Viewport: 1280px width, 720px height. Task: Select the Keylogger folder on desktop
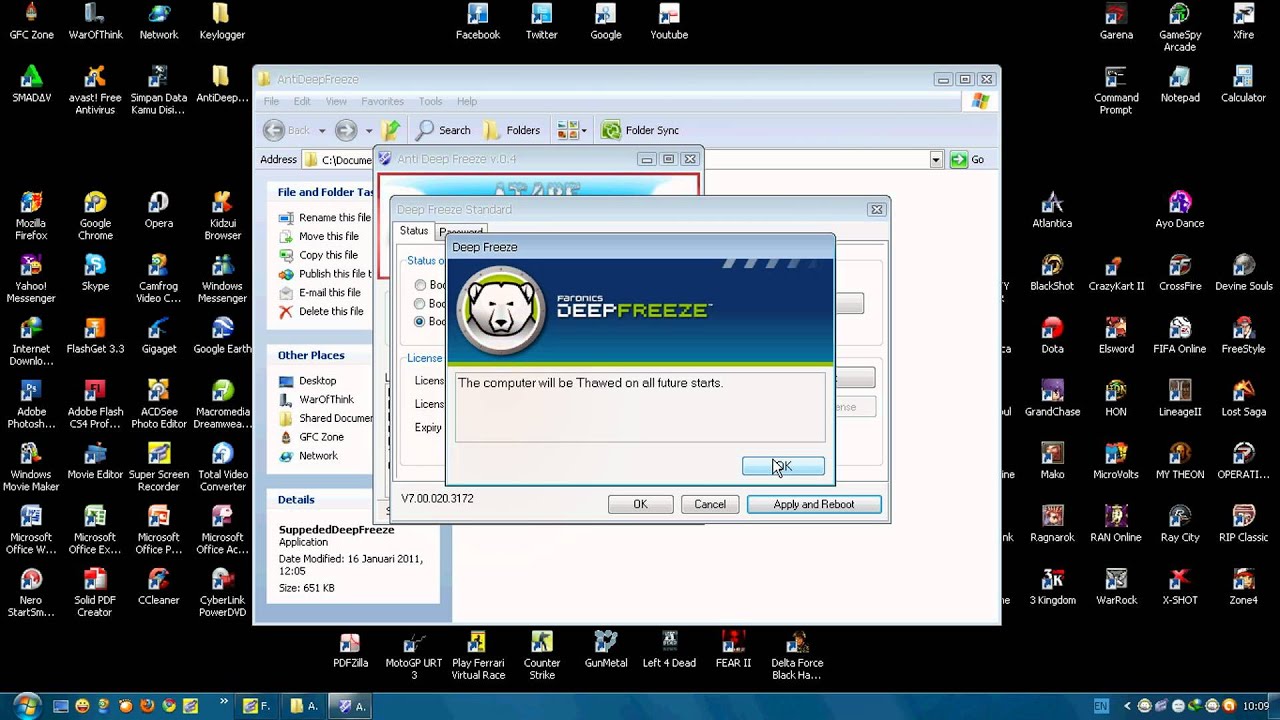pyautogui.click(x=221, y=15)
